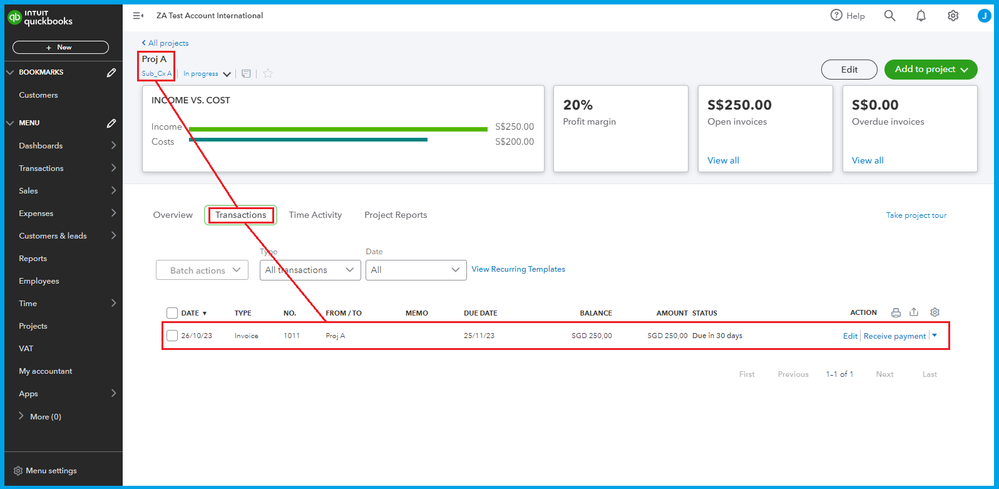View all open invoices

tap(723, 160)
